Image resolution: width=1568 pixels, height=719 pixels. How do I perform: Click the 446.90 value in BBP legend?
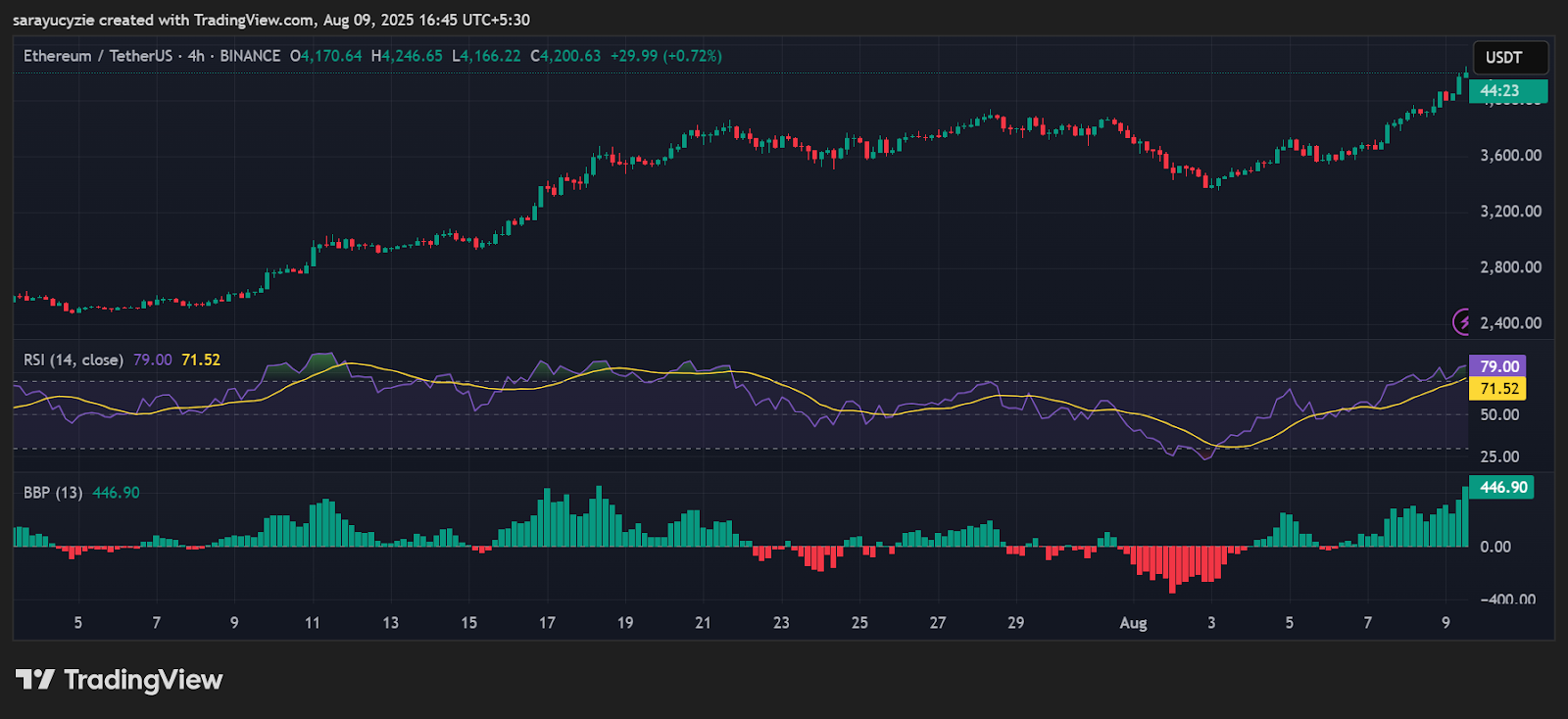coord(116,493)
